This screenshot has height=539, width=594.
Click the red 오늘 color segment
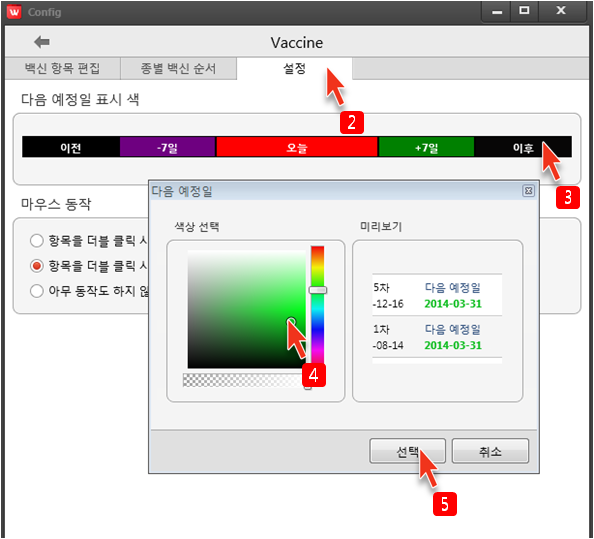pos(297,147)
